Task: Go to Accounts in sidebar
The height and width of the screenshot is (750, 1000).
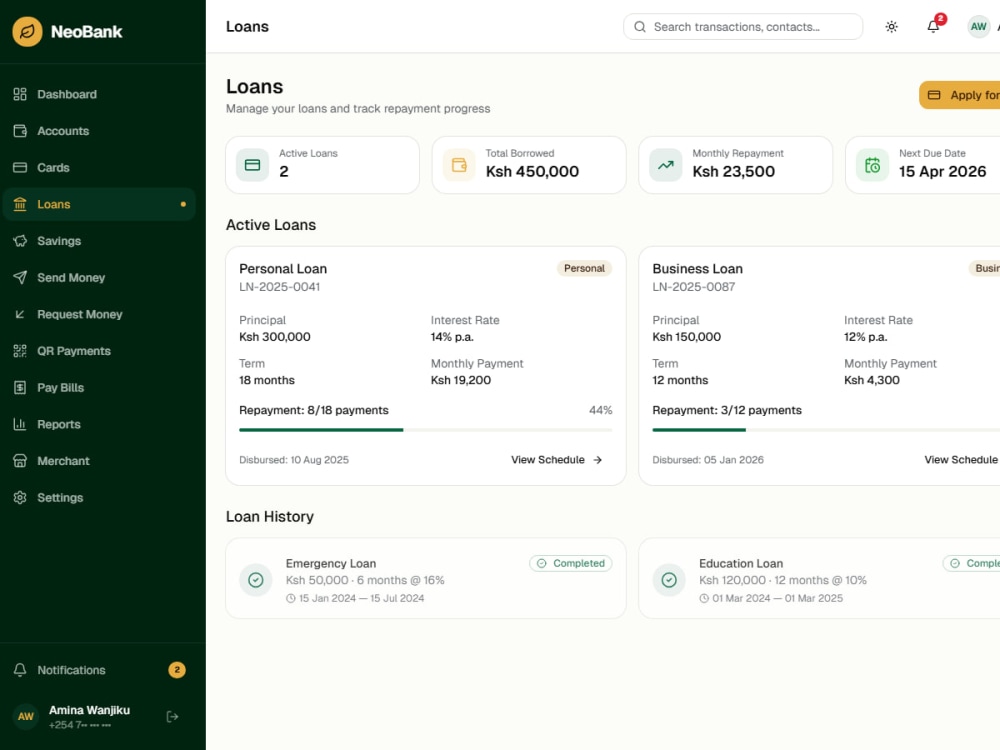Action: click(99, 131)
